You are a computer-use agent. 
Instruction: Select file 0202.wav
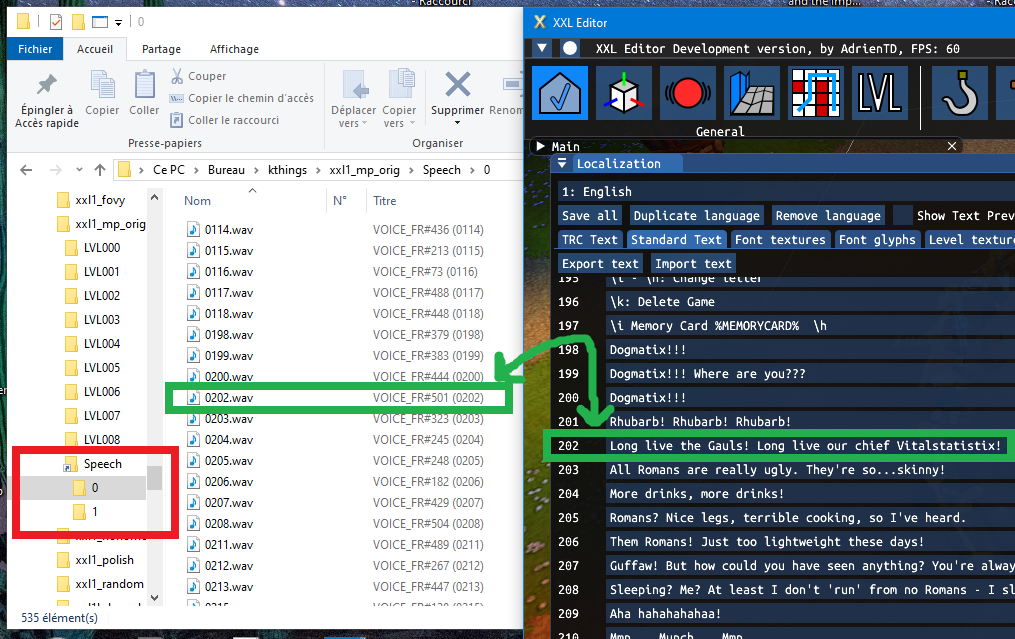click(x=229, y=398)
